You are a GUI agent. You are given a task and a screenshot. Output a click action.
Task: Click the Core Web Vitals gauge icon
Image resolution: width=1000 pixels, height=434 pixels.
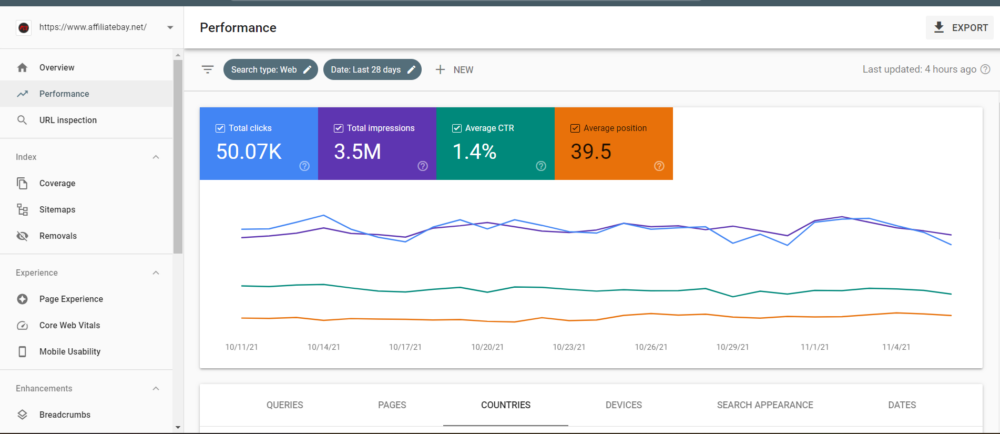click(x=22, y=326)
